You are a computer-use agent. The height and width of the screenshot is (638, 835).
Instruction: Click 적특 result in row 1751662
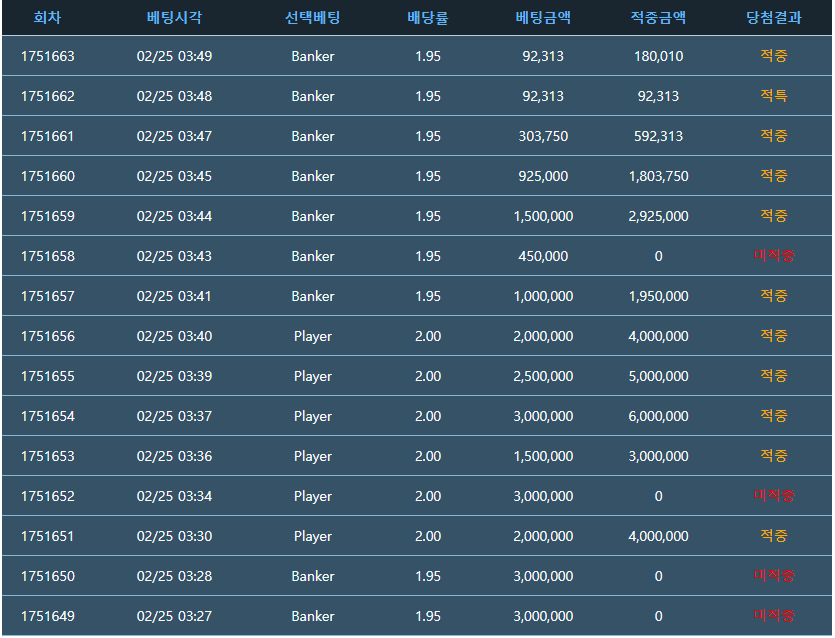tap(774, 96)
